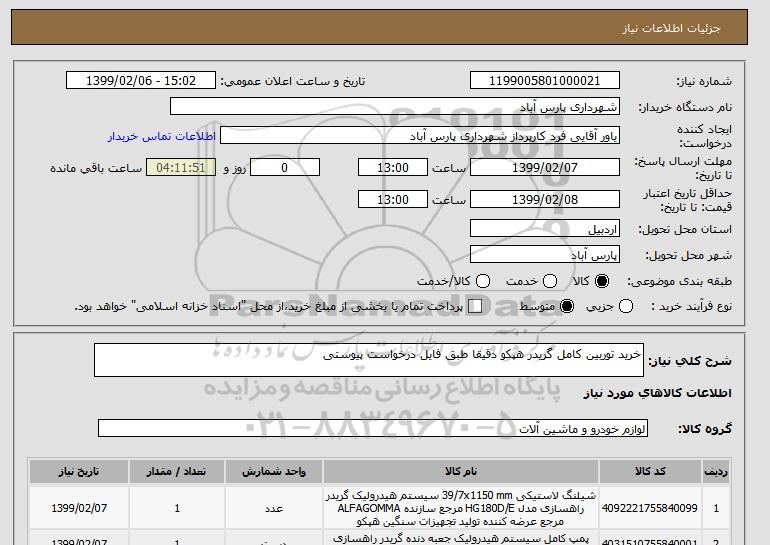Click the ردیف column header
This screenshot has width=770, height=545.
(x=716, y=471)
